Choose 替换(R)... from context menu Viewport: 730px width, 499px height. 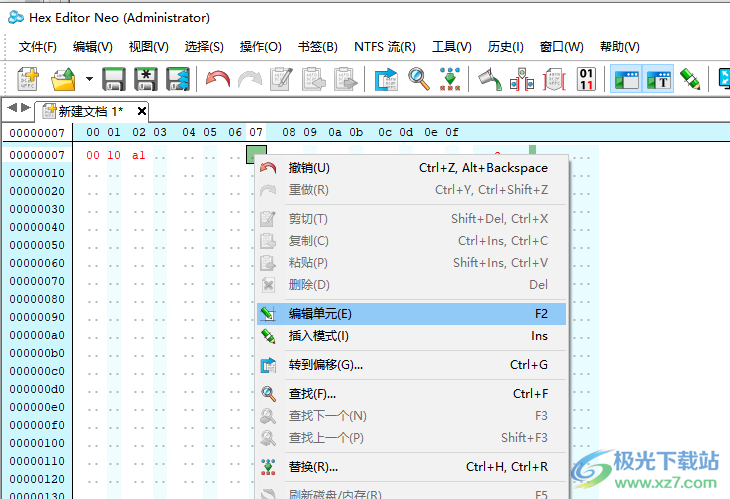412,466
